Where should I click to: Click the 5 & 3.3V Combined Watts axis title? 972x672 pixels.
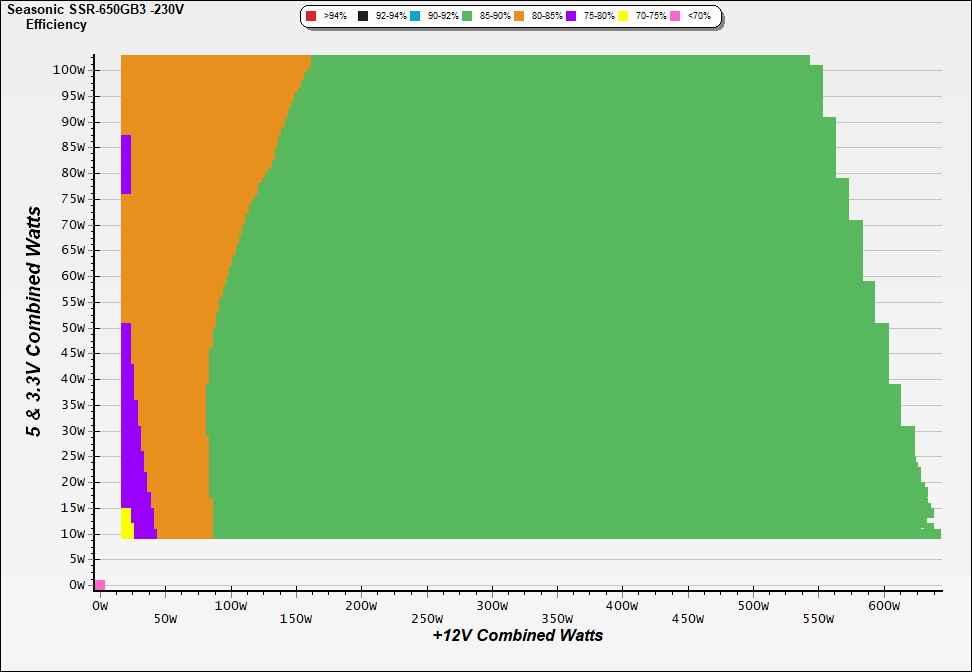coord(34,322)
